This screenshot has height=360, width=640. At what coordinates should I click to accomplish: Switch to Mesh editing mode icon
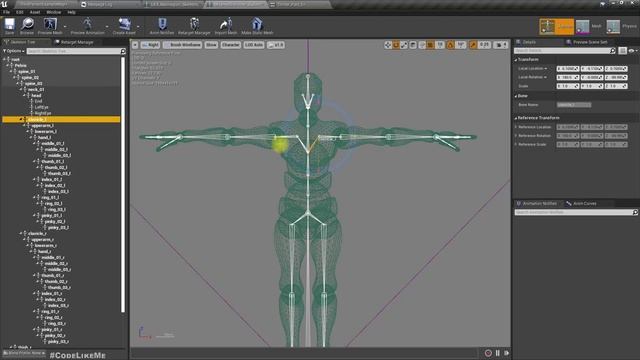click(582, 27)
